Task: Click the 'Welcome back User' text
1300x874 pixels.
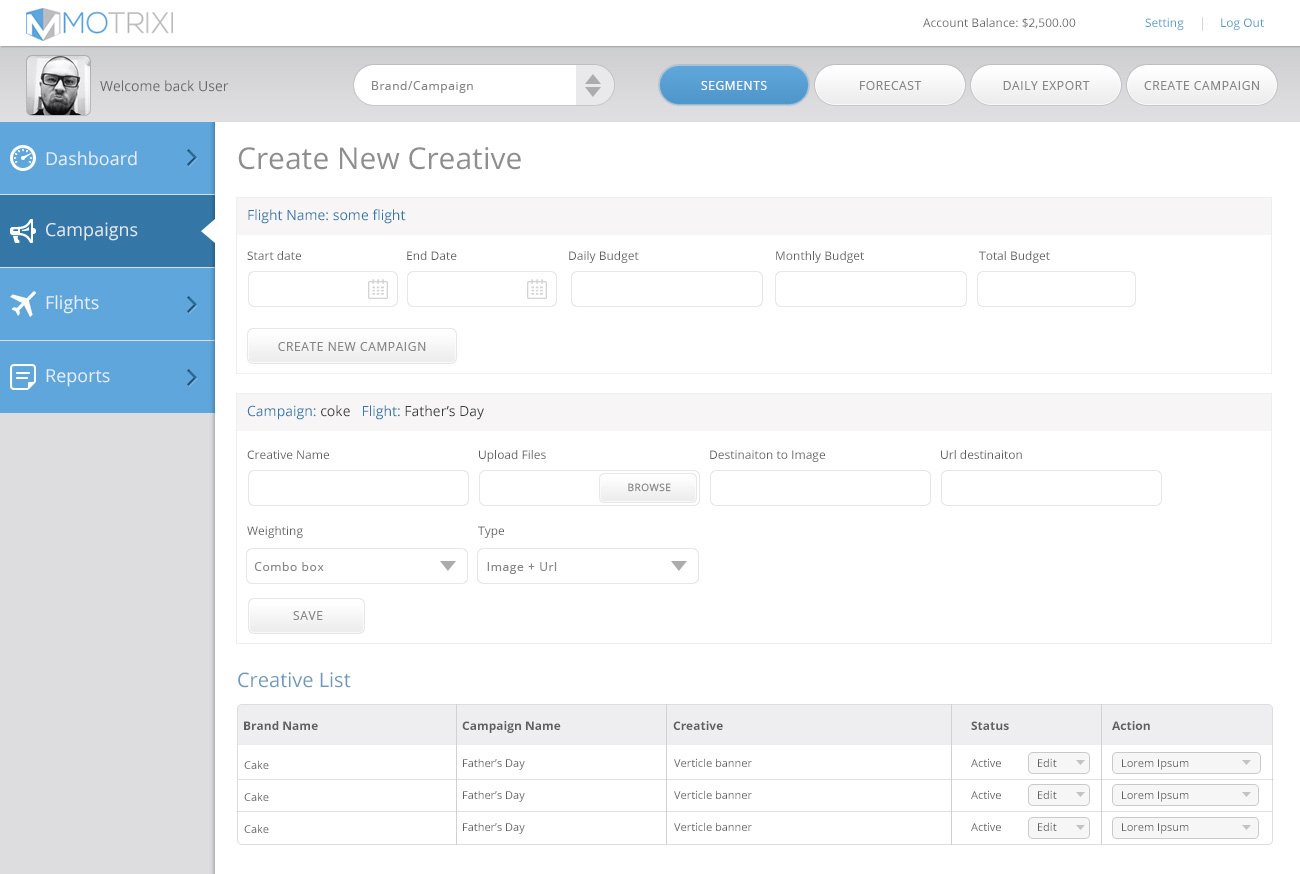Action: (164, 86)
